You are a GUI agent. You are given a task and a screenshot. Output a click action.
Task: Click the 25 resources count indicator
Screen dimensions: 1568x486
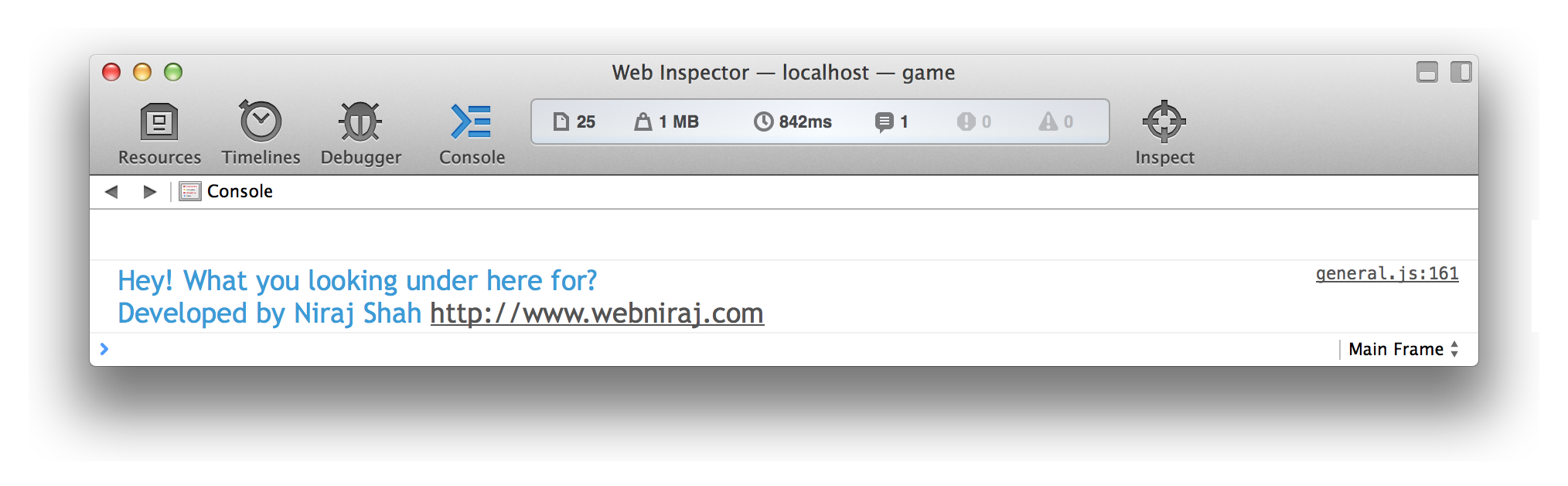574,122
